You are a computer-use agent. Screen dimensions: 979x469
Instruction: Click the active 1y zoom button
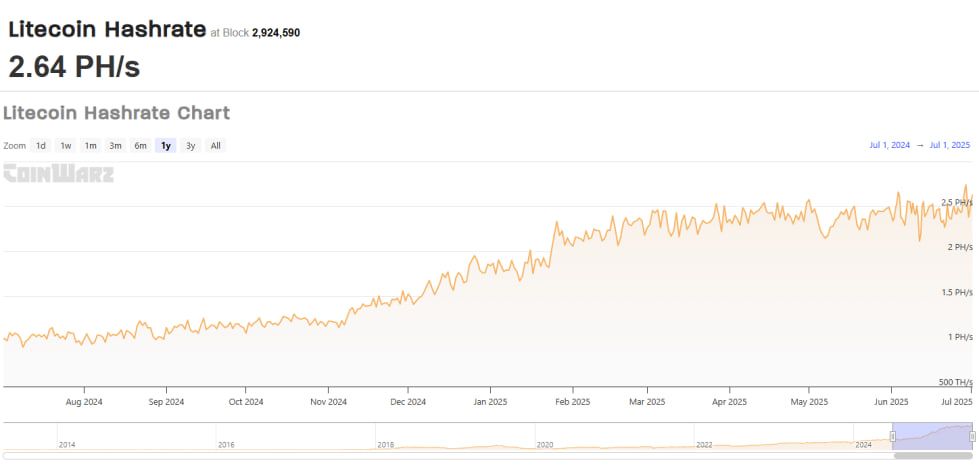coord(166,146)
